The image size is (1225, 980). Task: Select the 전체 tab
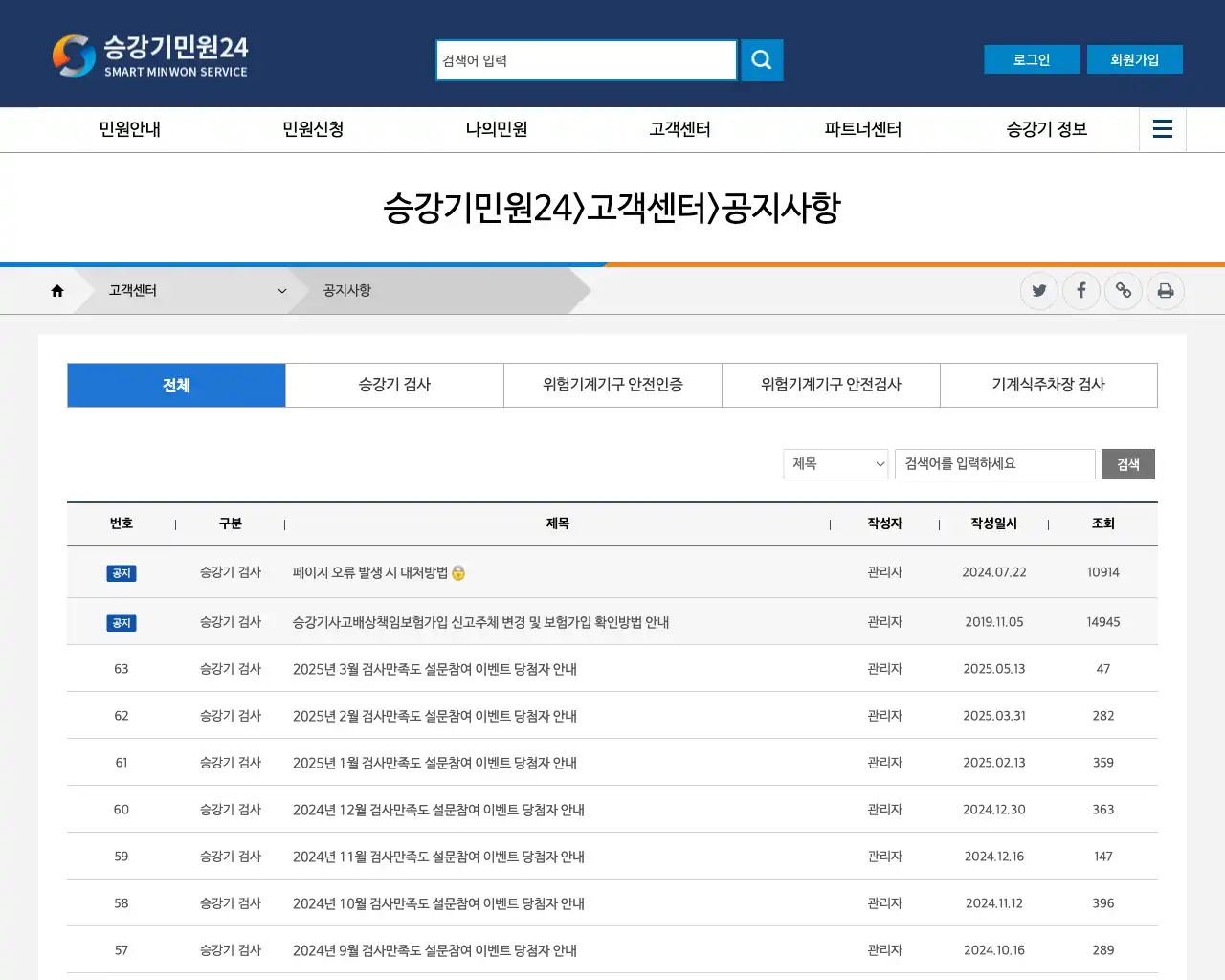(x=176, y=385)
